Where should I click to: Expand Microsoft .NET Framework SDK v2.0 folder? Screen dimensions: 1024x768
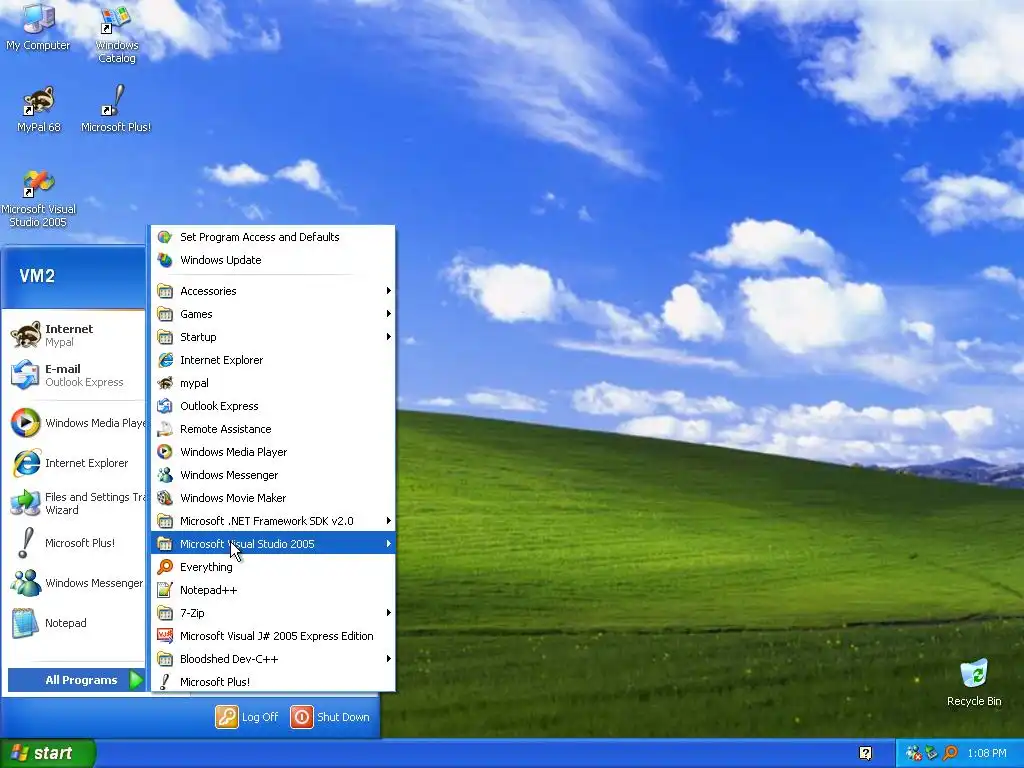click(x=273, y=520)
